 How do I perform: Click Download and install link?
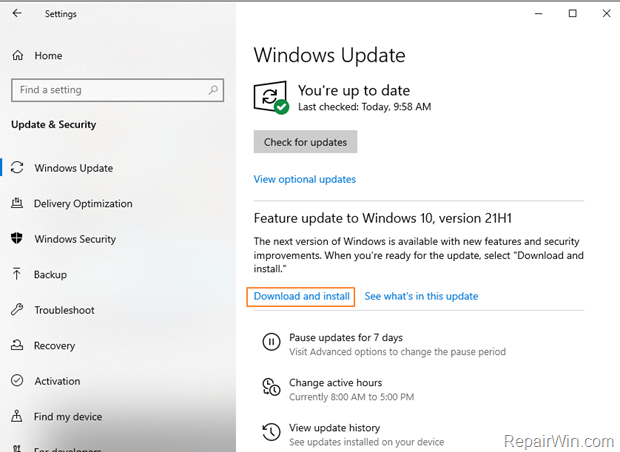click(301, 297)
